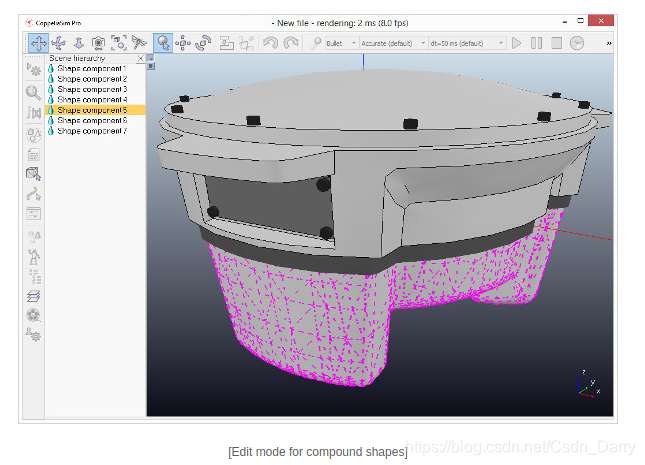
Task: Open user parameters window icon in sidebar
Action: pyautogui.click(x=34, y=214)
